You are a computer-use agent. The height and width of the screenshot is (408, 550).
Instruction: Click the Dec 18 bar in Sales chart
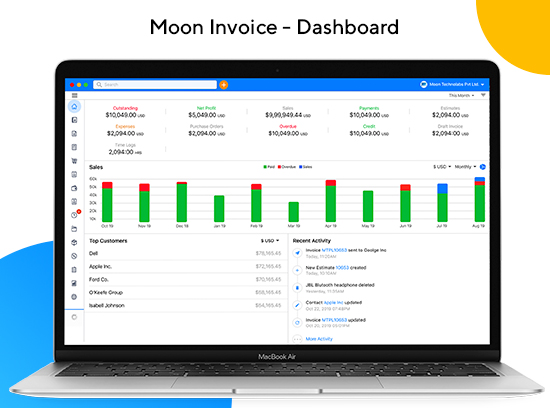coord(182,202)
